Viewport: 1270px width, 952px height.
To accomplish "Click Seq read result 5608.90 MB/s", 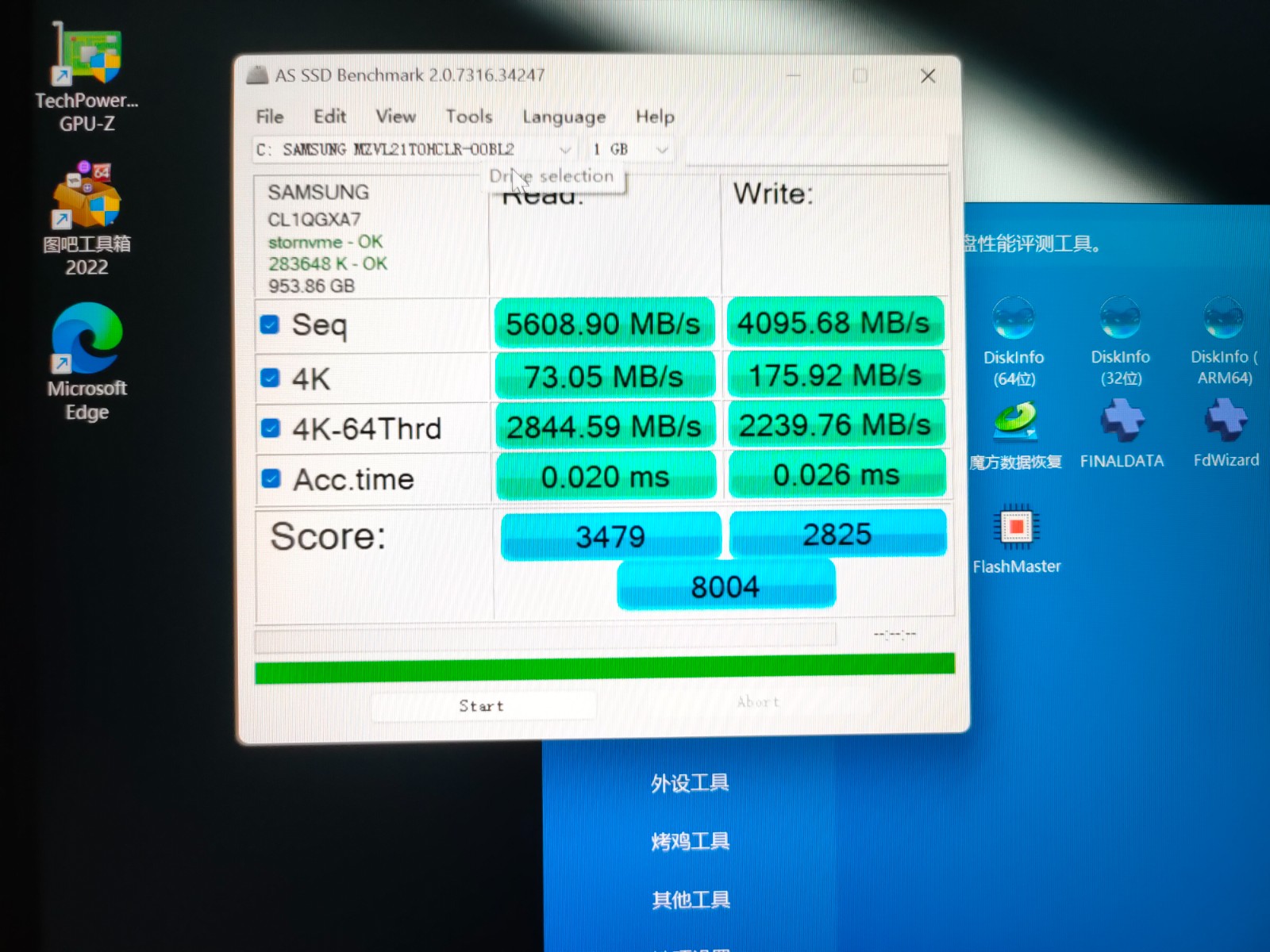I will pyautogui.click(x=603, y=324).
